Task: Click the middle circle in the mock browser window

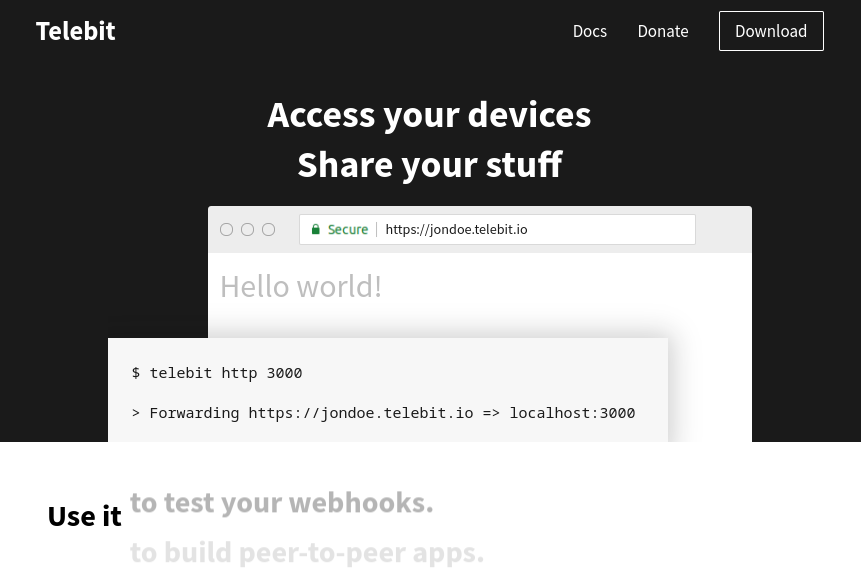Action: click(248, 229)
